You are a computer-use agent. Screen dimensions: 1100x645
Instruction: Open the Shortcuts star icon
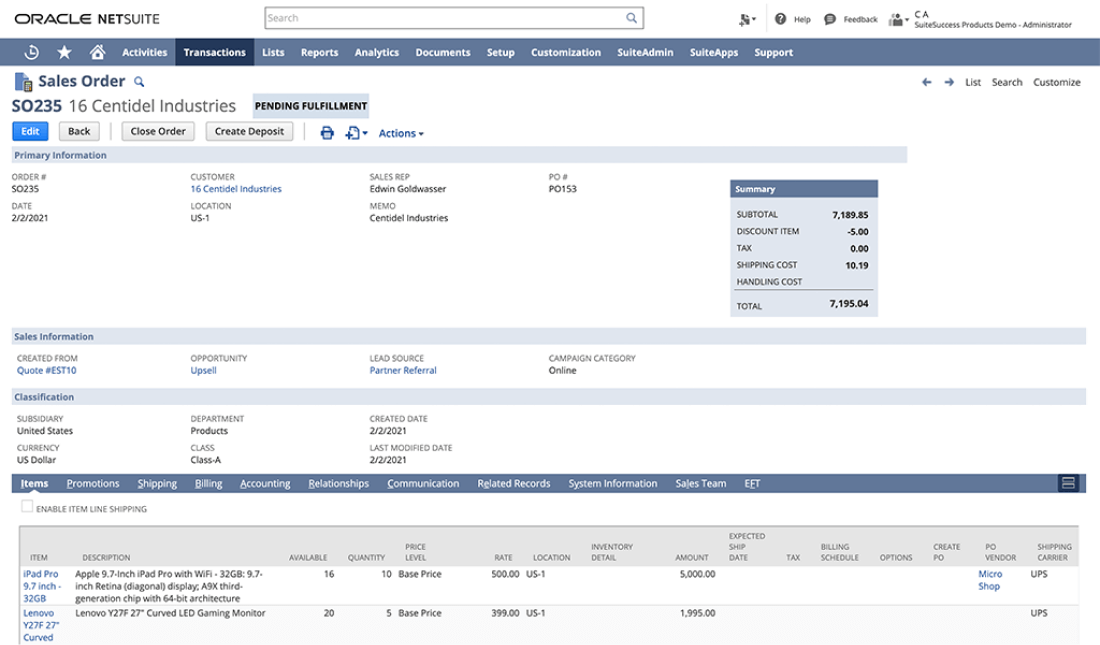65,52
